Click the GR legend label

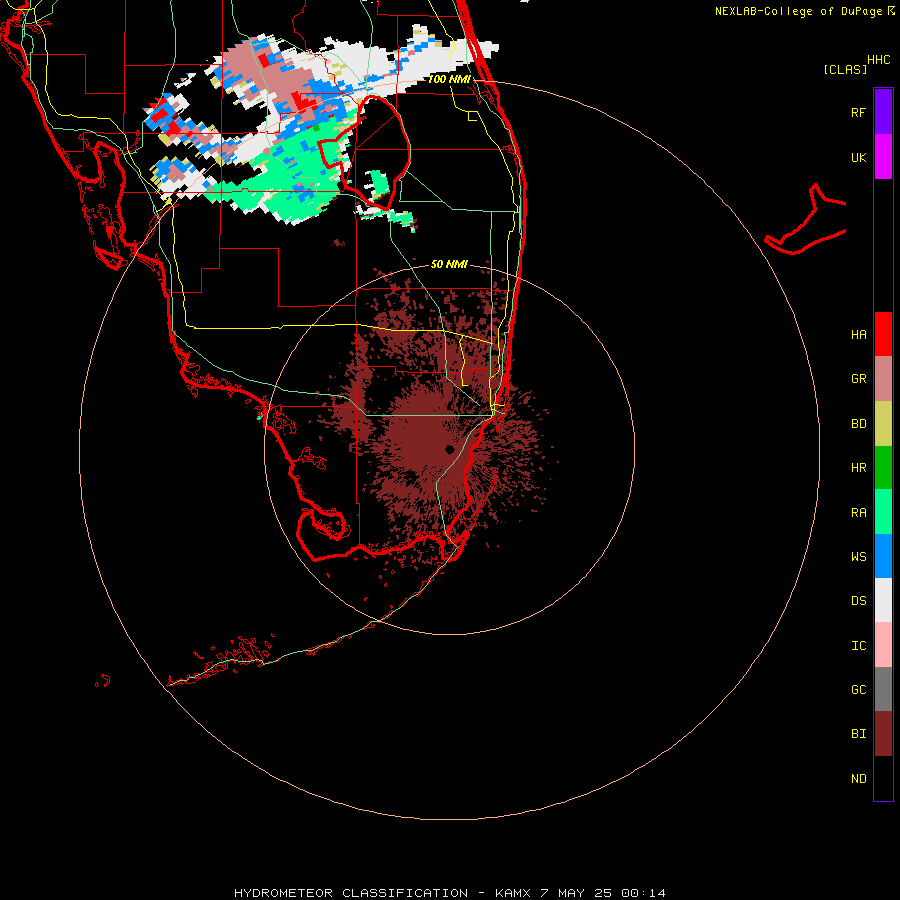point(858,379)
